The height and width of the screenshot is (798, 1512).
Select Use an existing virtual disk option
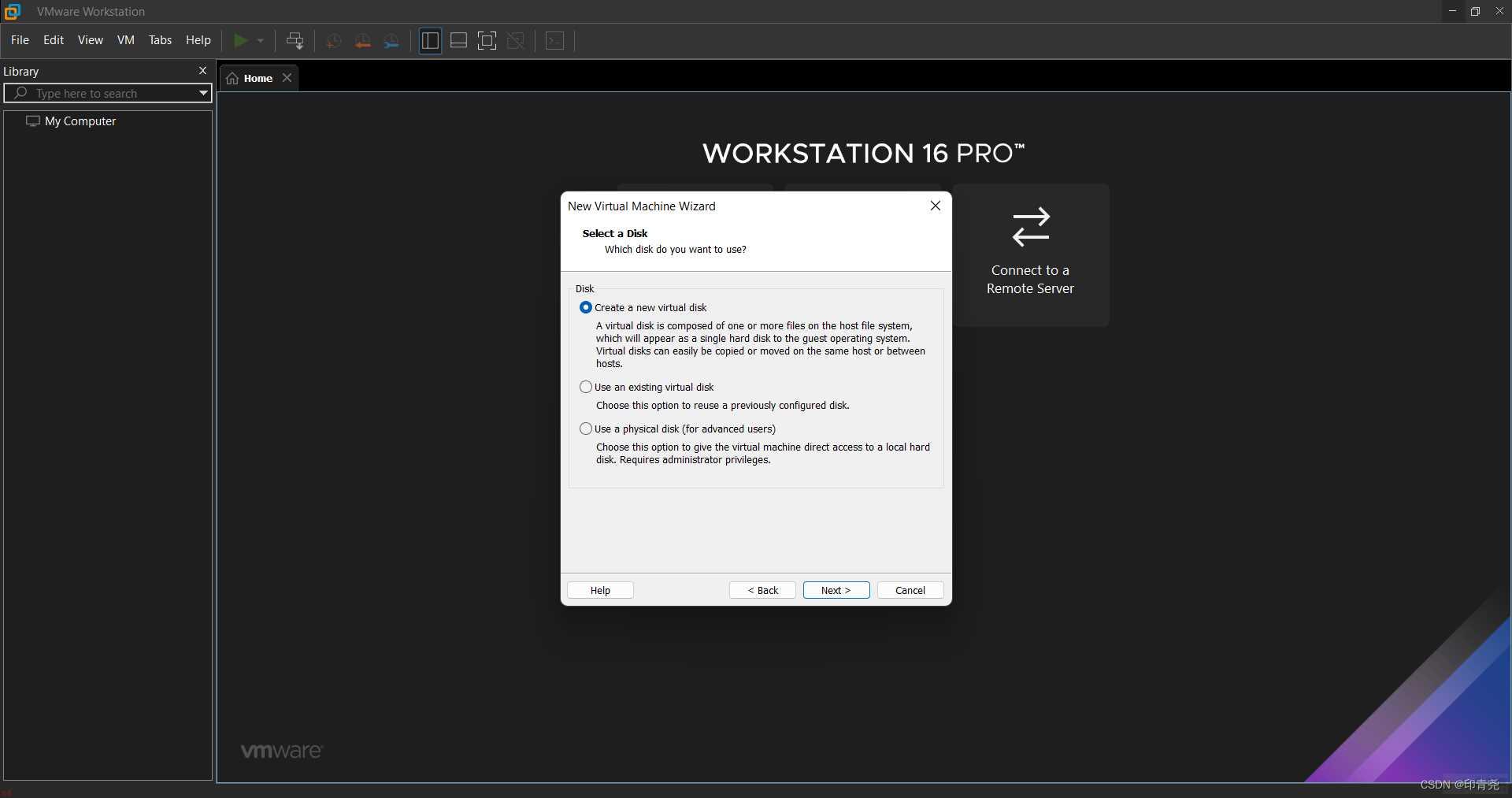tap(647, 387)
